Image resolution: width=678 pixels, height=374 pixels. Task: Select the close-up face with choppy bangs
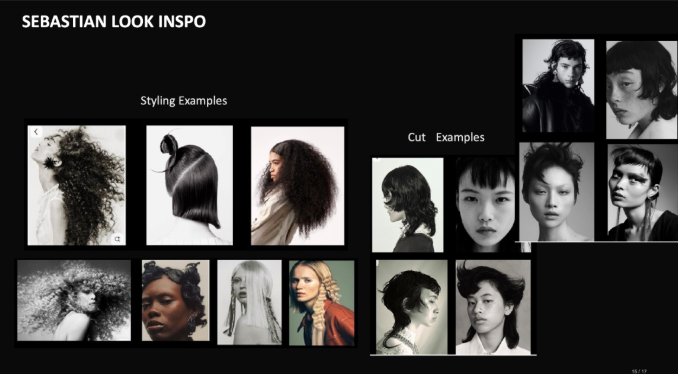487,204
